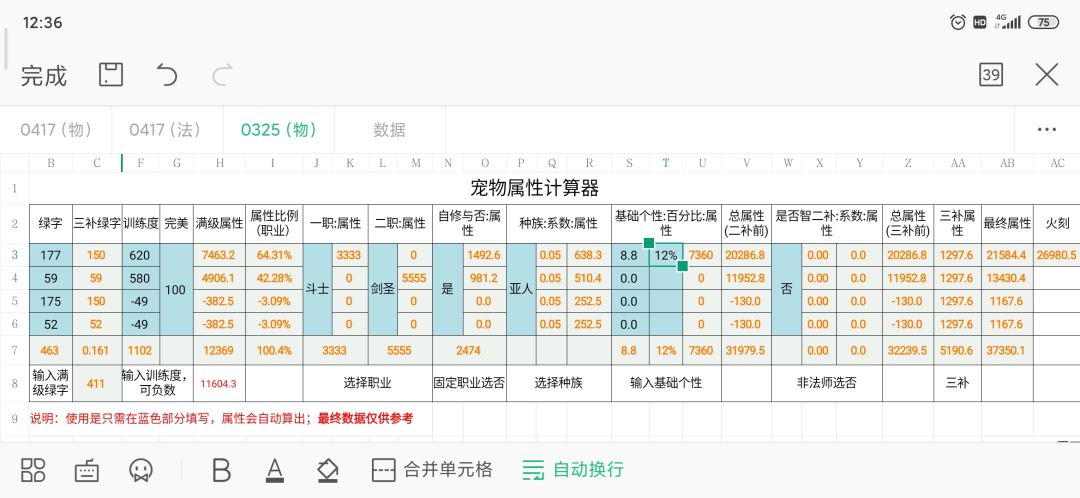
Task: Switch to the 0417（法） sheet tab
Action: point(165,129)
